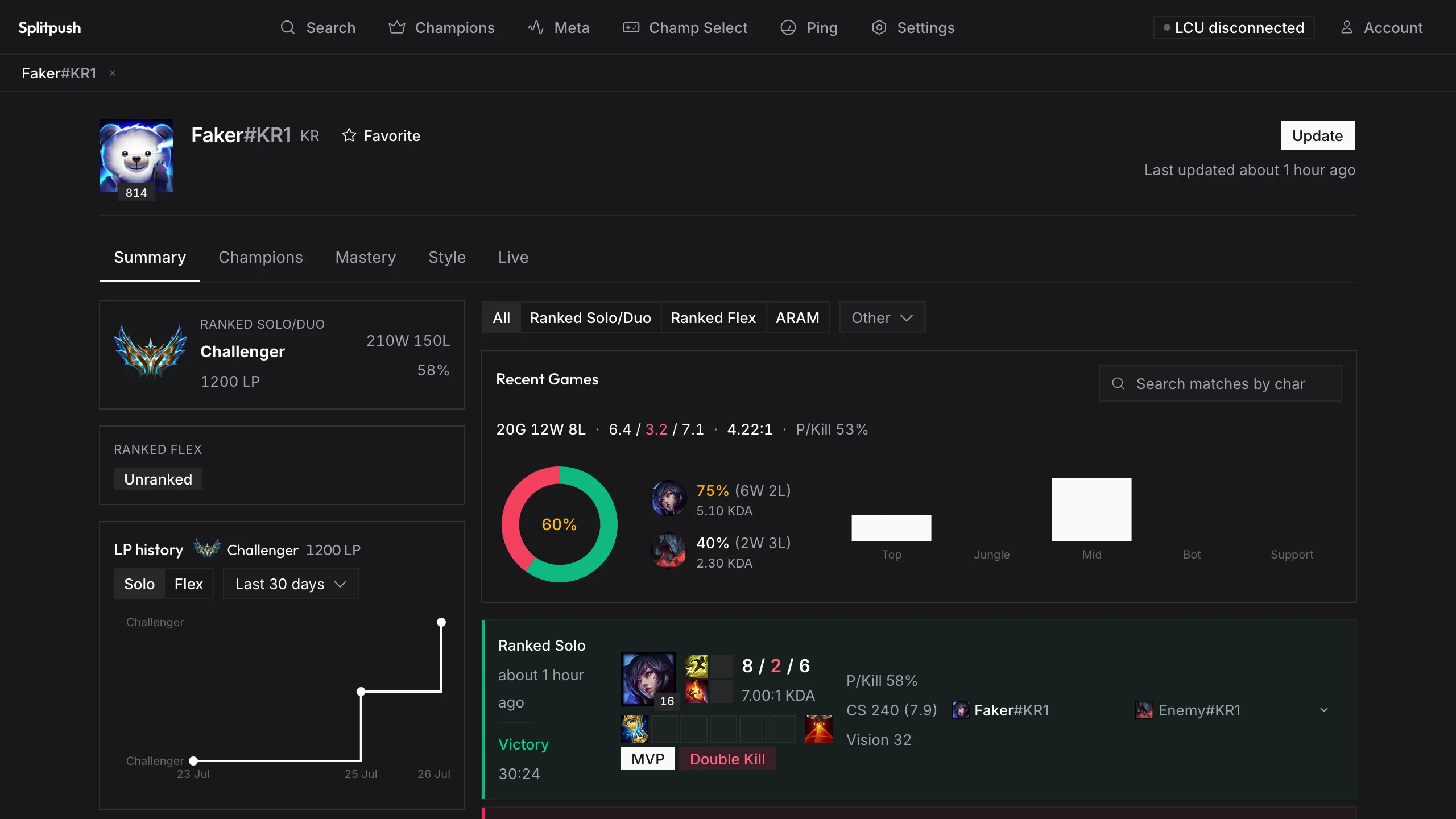Click the search icon in matches field
This screenshot has height=819, width=1456.
pos(1118,383)
